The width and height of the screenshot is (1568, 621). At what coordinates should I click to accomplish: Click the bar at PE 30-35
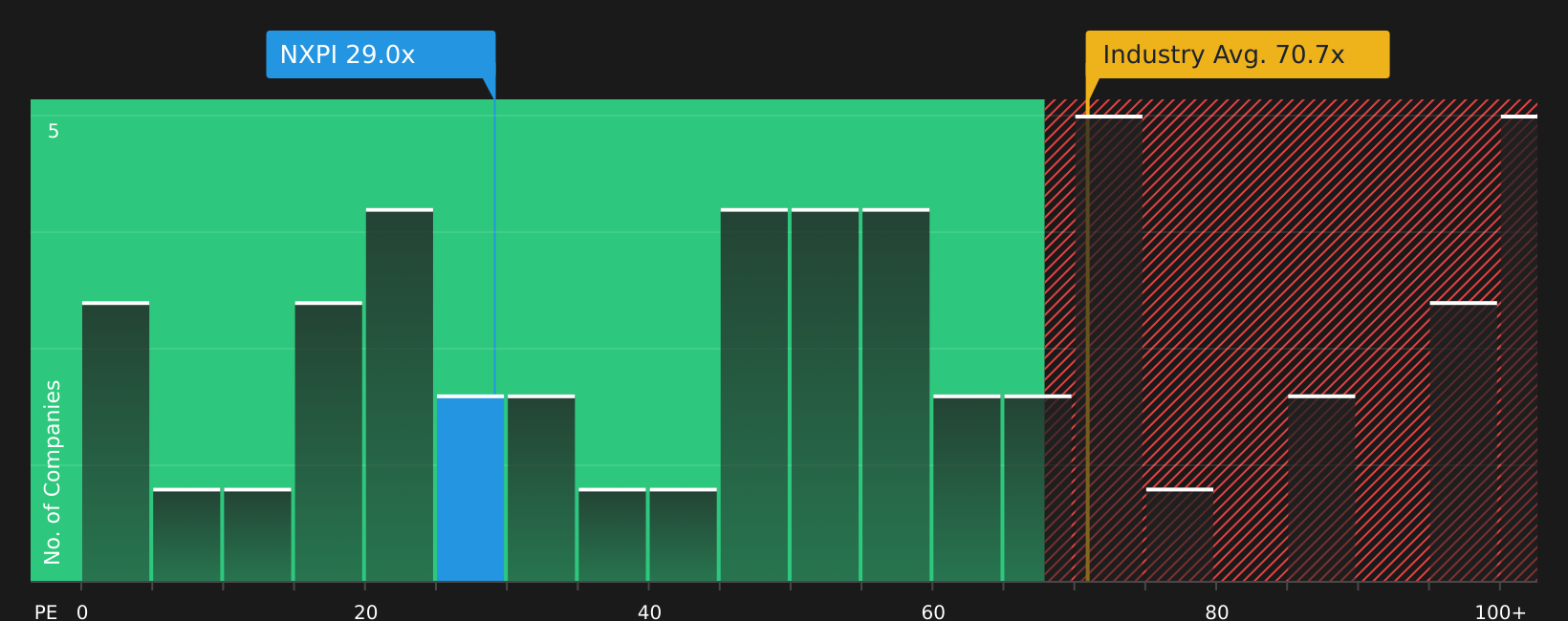pos(541,488)
